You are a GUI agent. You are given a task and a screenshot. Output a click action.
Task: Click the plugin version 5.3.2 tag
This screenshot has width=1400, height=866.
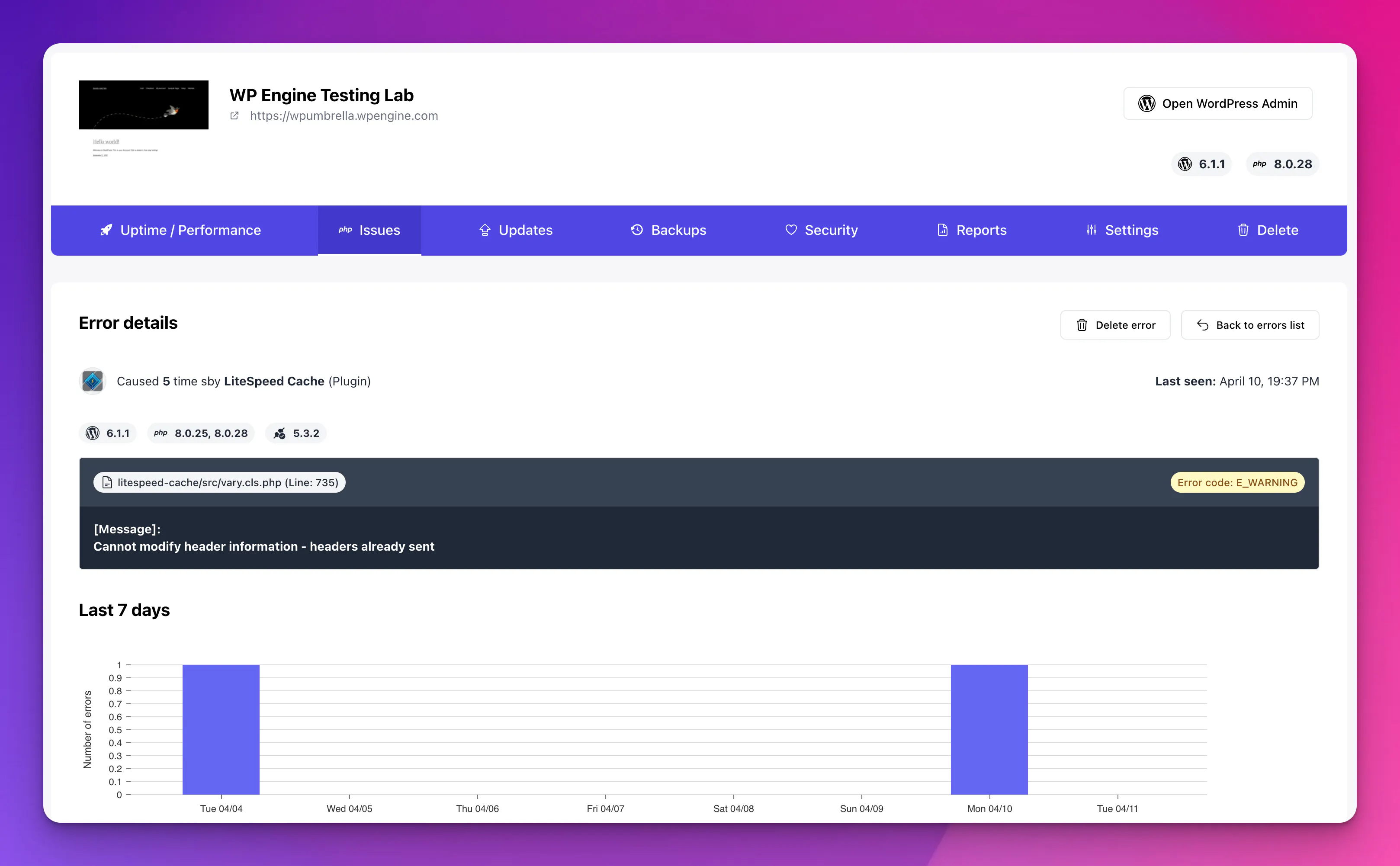(x=296, y=433)
